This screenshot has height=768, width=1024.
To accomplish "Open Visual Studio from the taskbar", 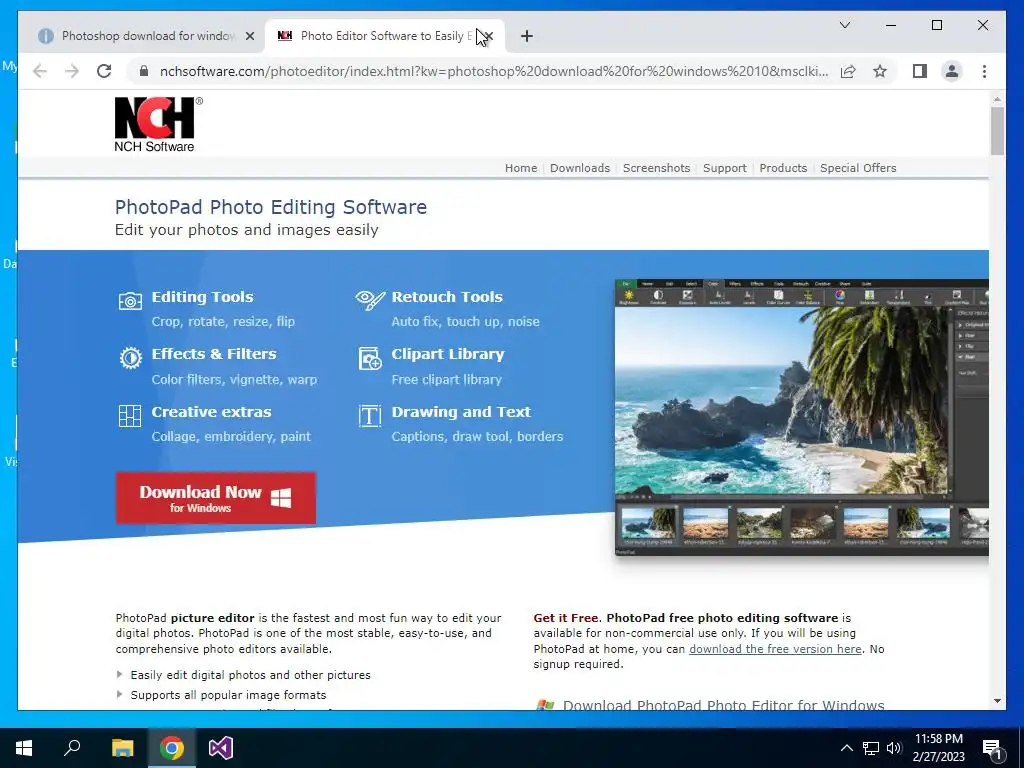I will tap(221, 748).
